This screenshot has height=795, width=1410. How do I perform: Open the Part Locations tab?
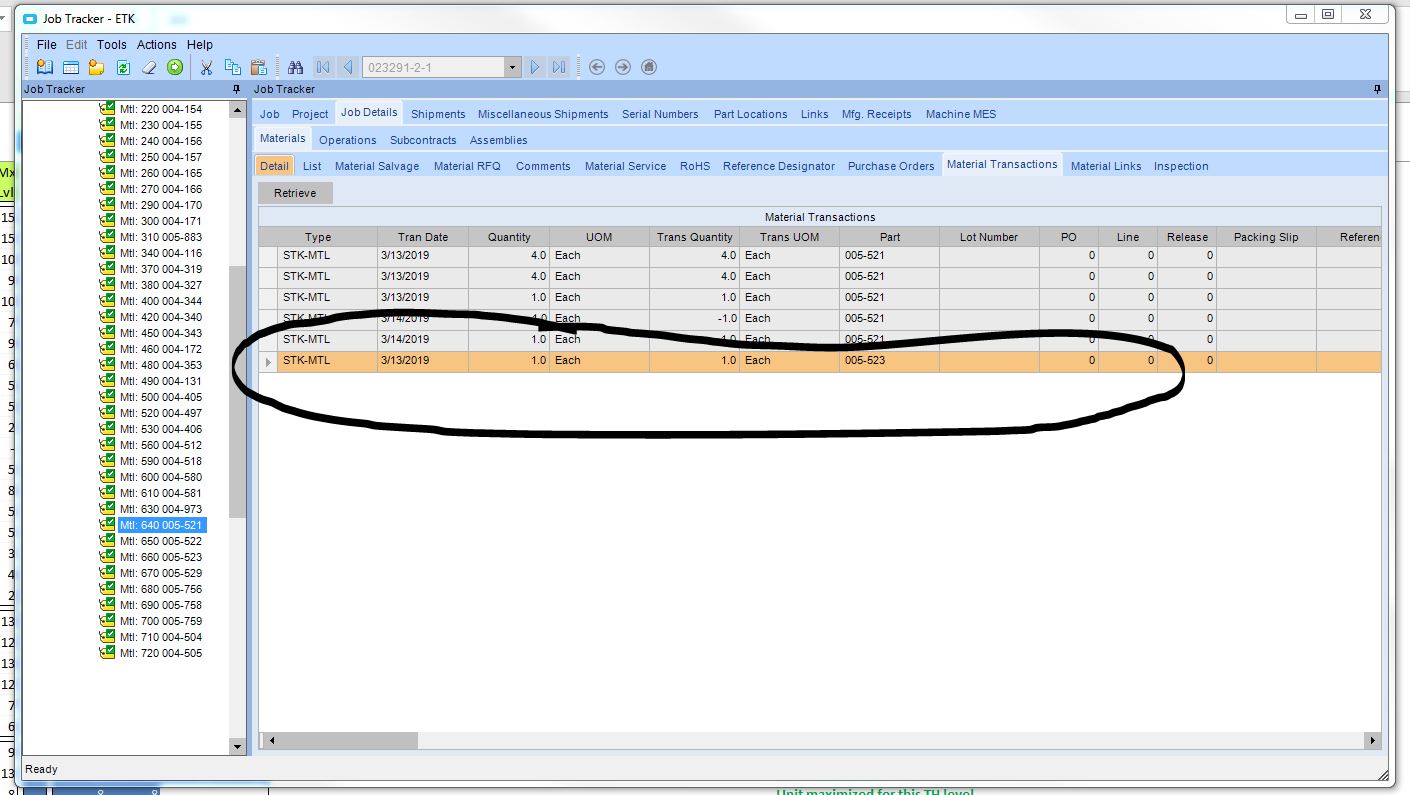pos(751,114)
